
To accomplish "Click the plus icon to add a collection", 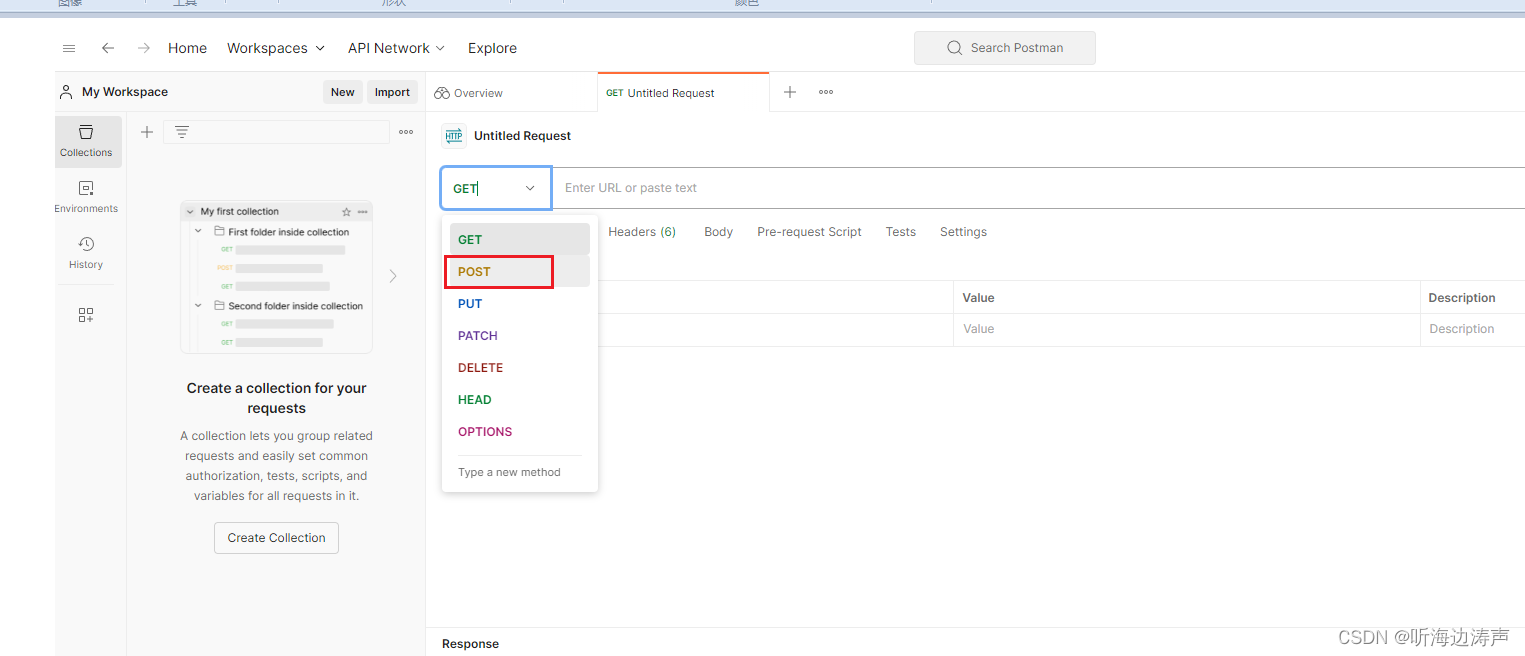I will click(x=146, y=131).
